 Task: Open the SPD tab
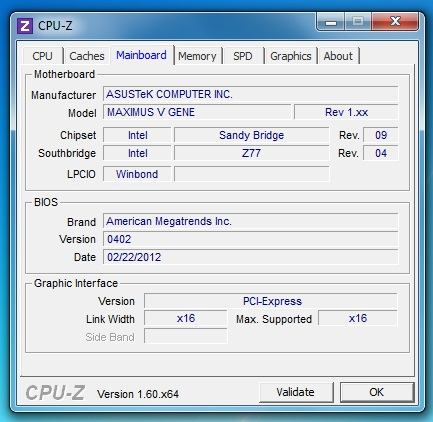point(243,56)
